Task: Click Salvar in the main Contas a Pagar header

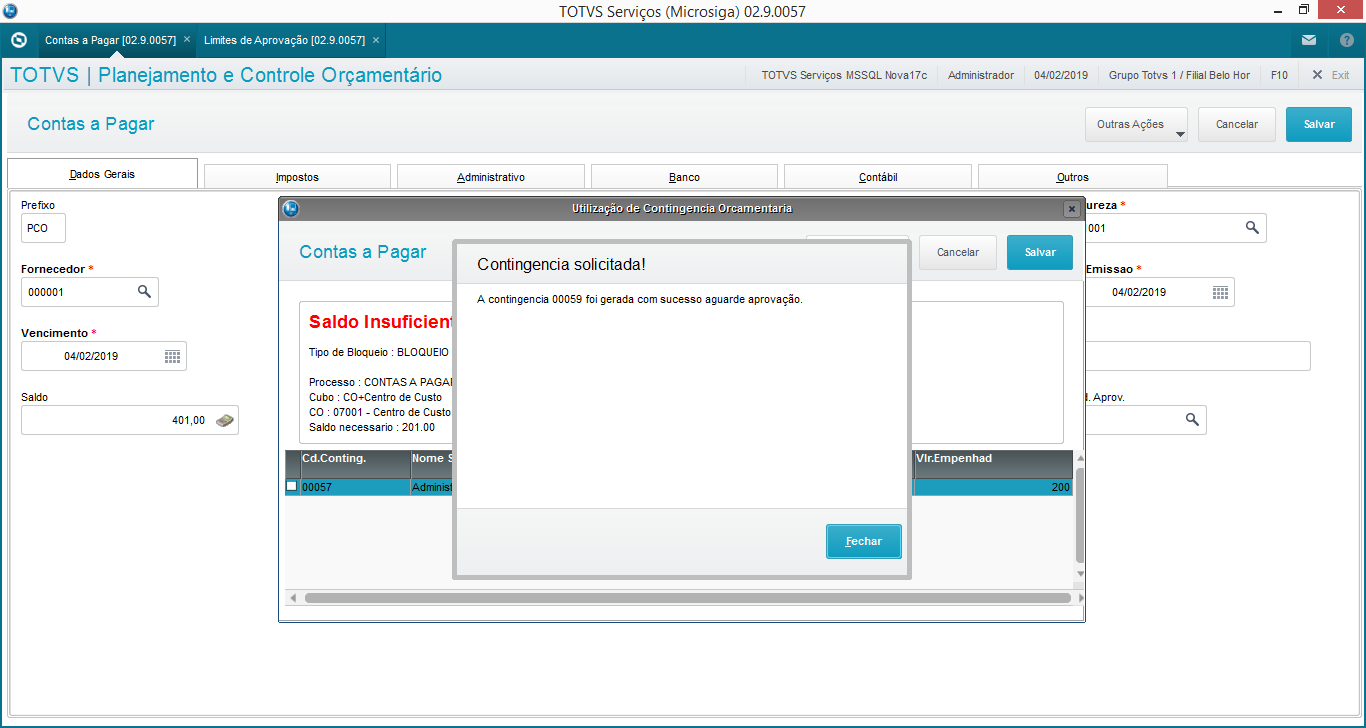Action: click(x=1319, y=125)
